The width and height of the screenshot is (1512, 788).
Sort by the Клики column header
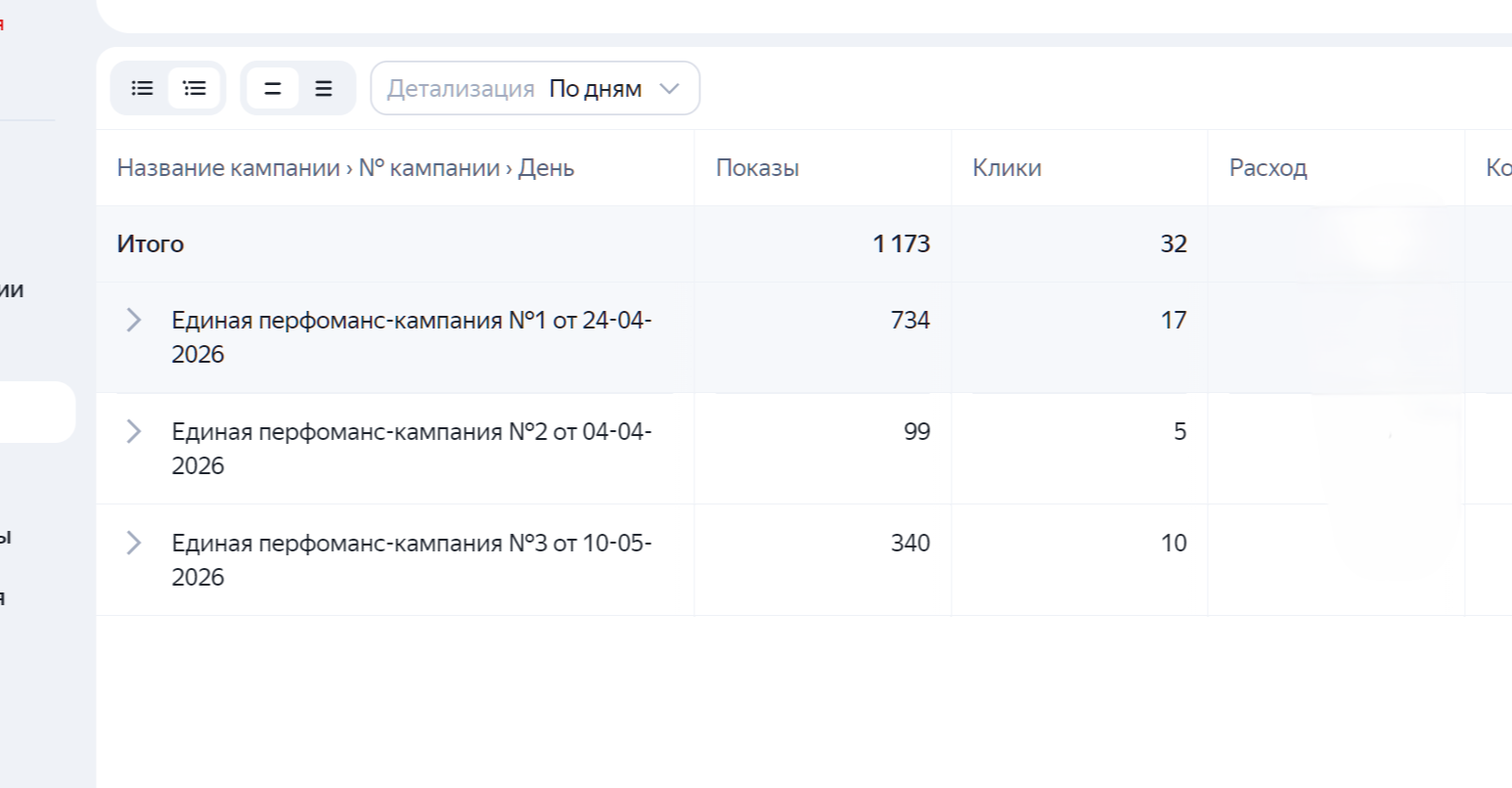pyautogui.click(x=1006, y=167)
